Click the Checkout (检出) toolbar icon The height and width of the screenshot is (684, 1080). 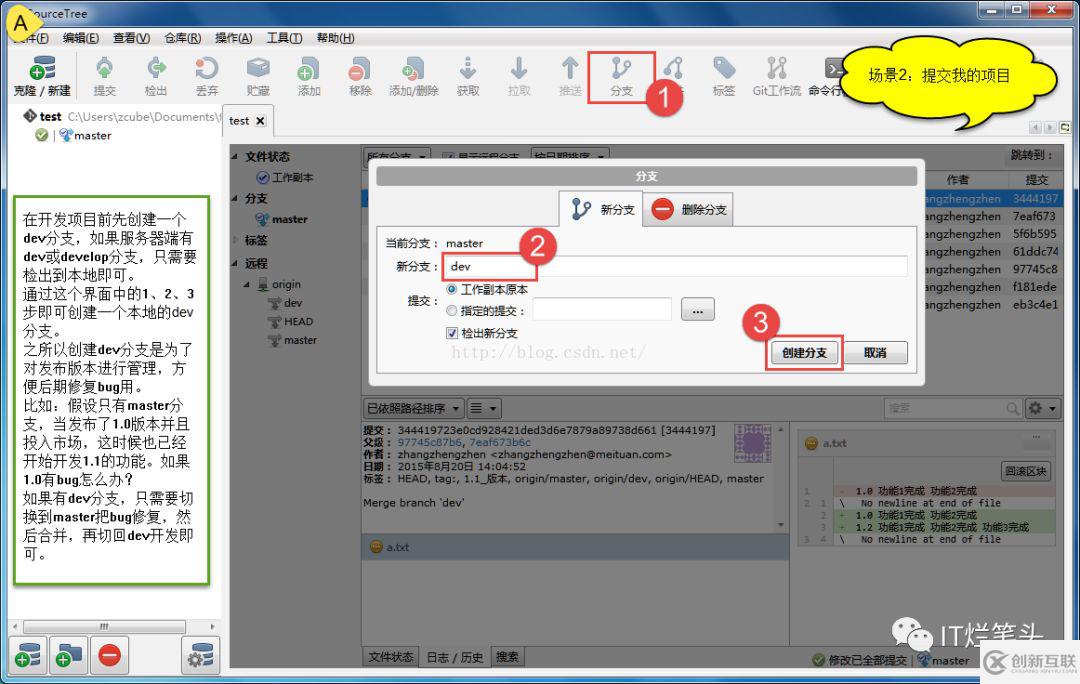pos(156,76)
